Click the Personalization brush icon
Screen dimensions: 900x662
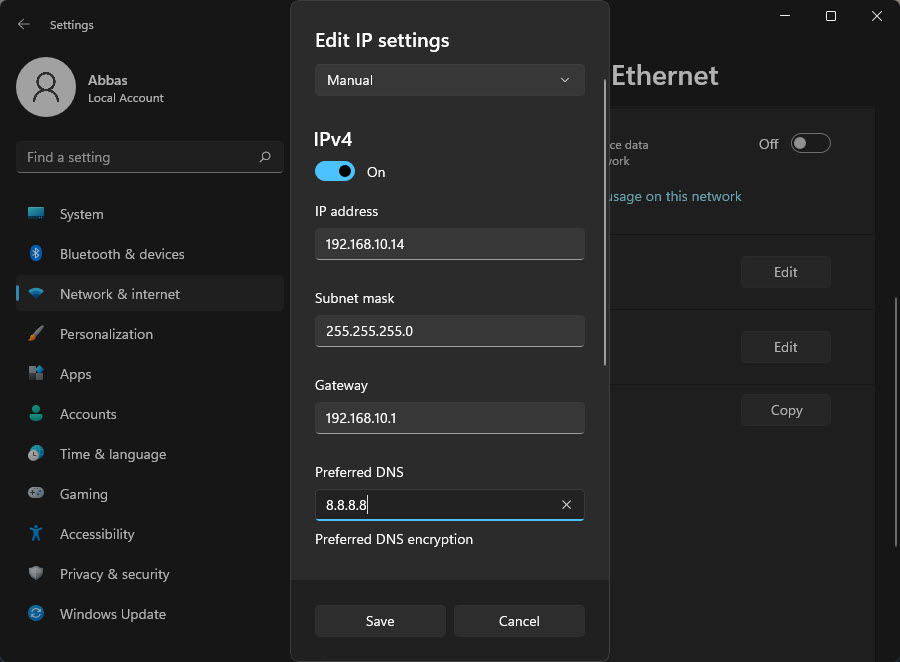38,334
